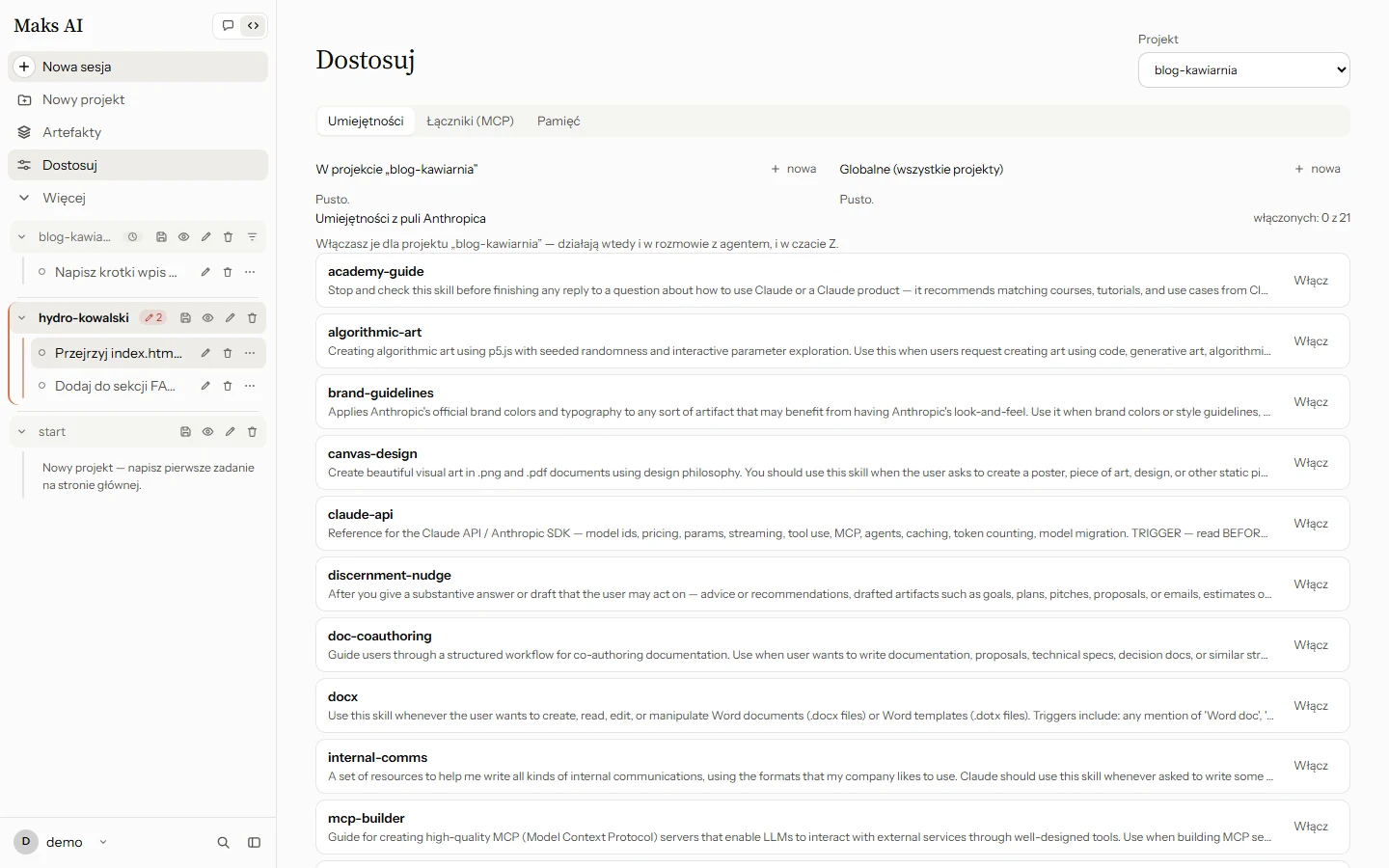The height and width of the screenshot is (868, 1389).
Task: Start a new session with Nowa sesja
Action: click(138, 67)
